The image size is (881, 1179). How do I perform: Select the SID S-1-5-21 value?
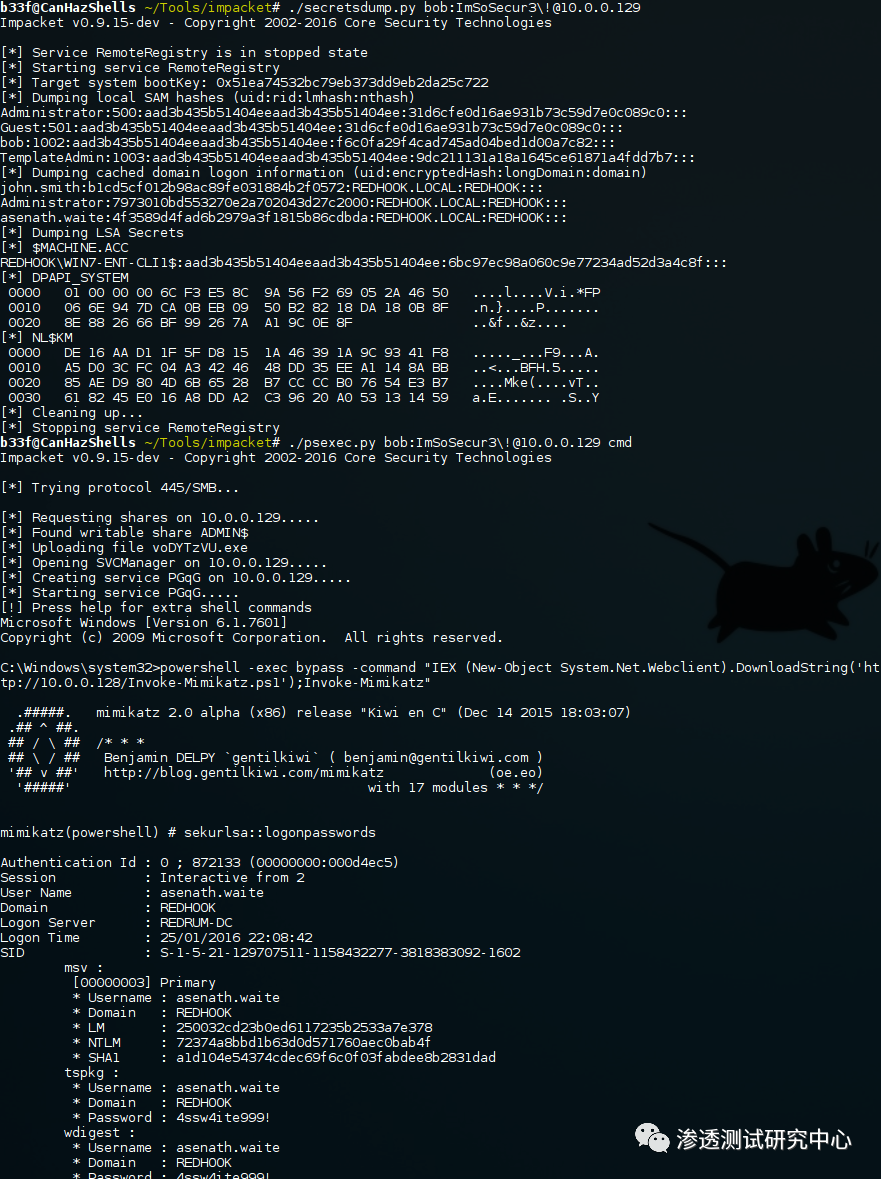(340, 953)
